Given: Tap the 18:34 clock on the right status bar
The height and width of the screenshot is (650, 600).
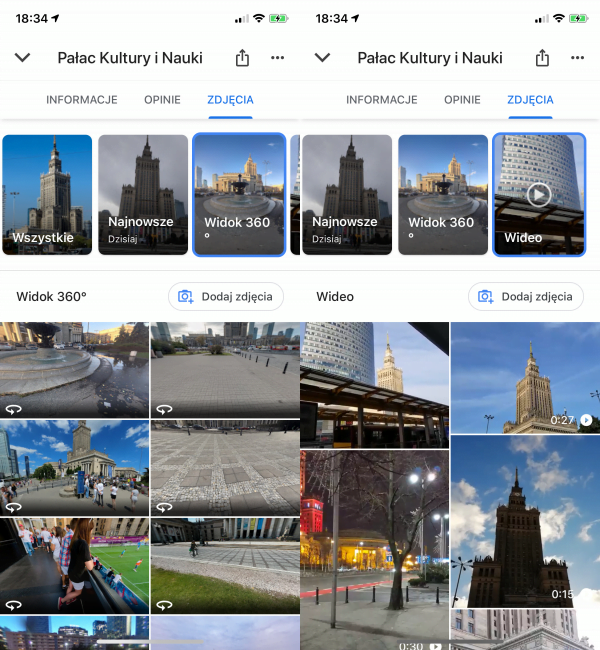Looking at the screenshot, I should tap(332, 19).
